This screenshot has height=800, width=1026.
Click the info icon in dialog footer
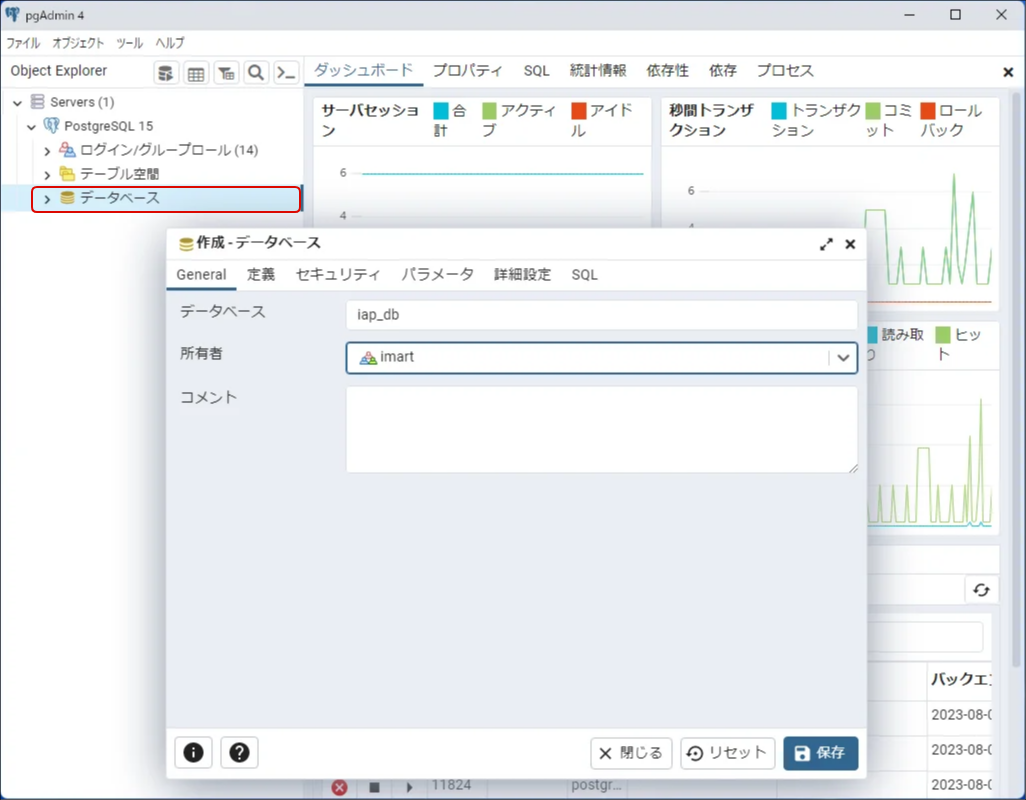click(x=193, y=753)
